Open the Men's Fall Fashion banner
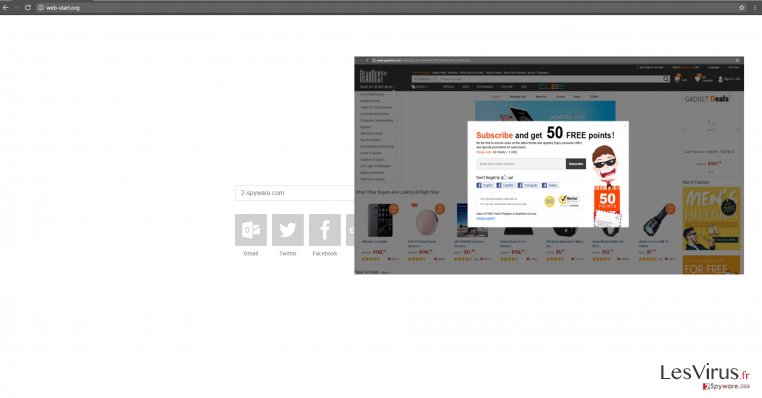Image resolution: width=762 pixels, height=398 pixels. pos(711,219)
